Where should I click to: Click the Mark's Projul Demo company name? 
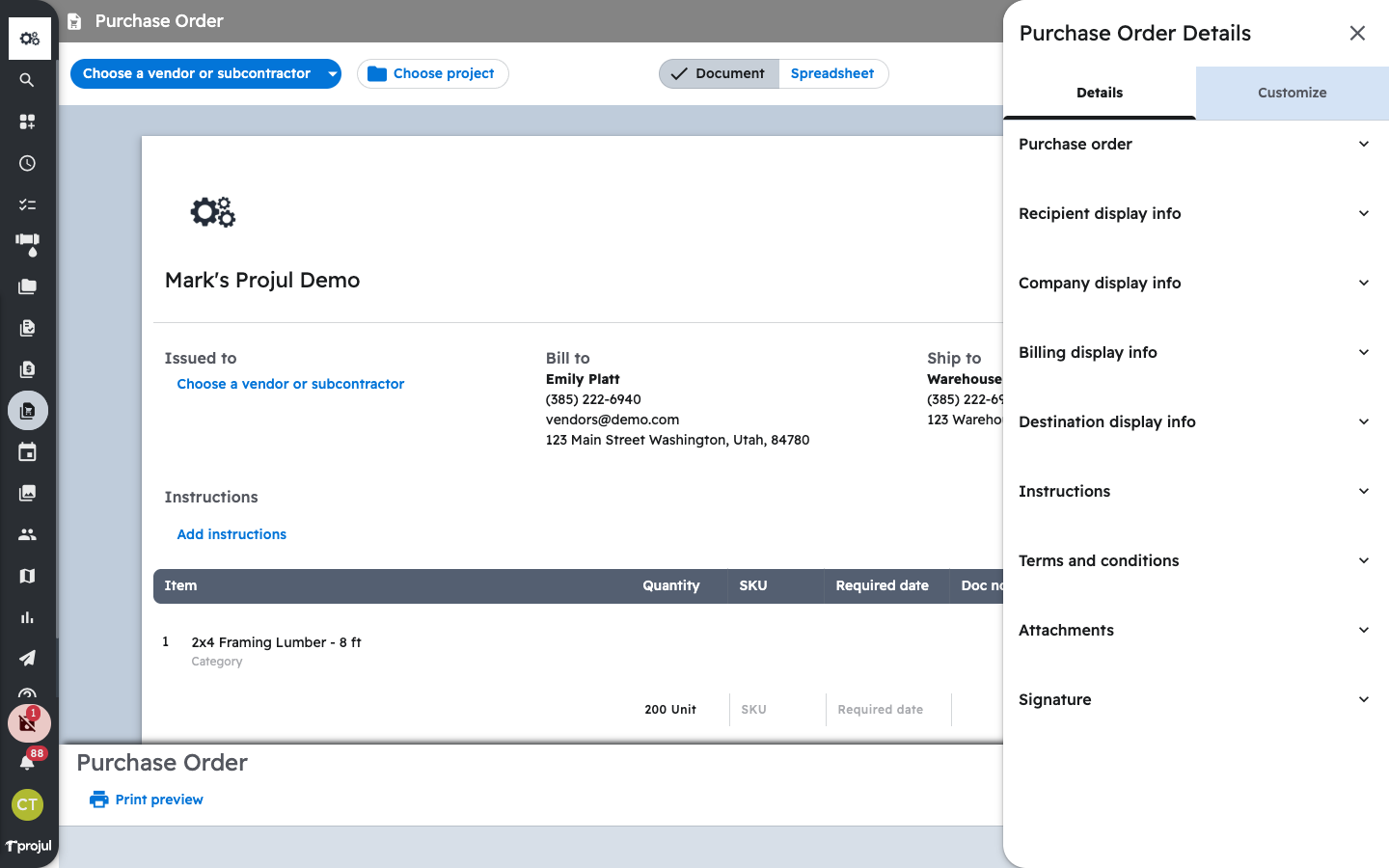click(x=262, y=280)
